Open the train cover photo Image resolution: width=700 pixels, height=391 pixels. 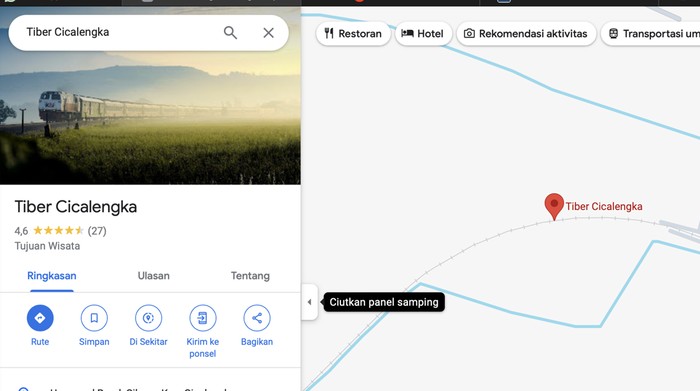150,116
